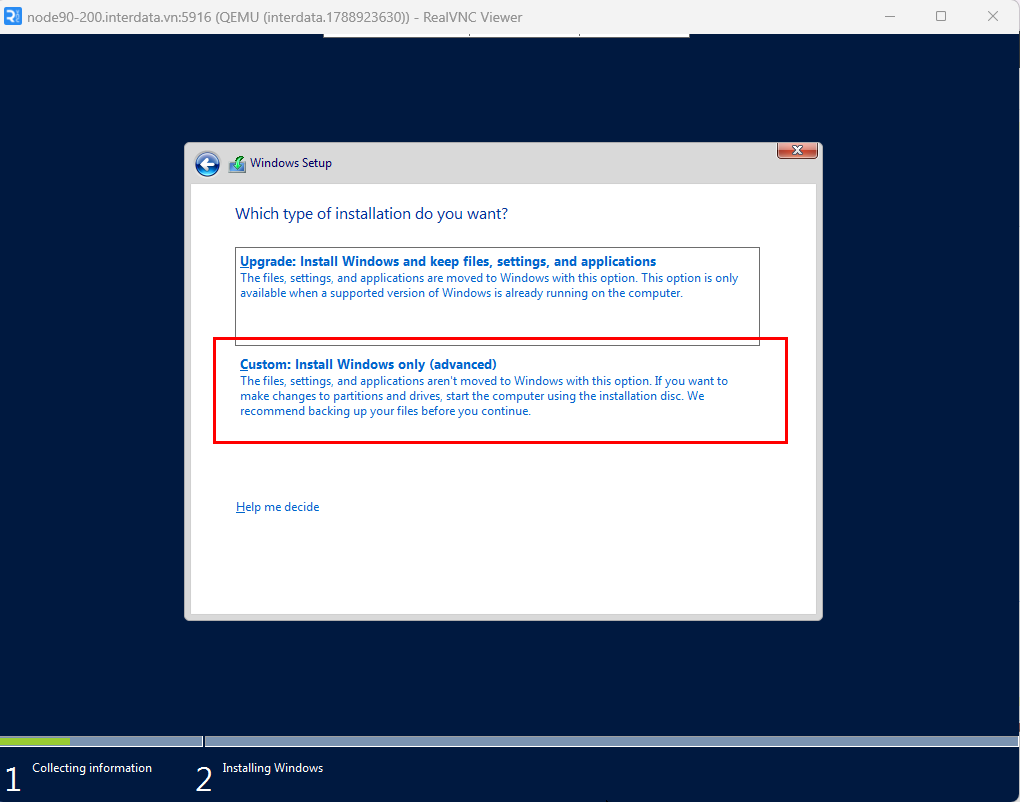Click the Installing Windows step label
This screenshot has width=1020, height=802.
tap(273, 768)
